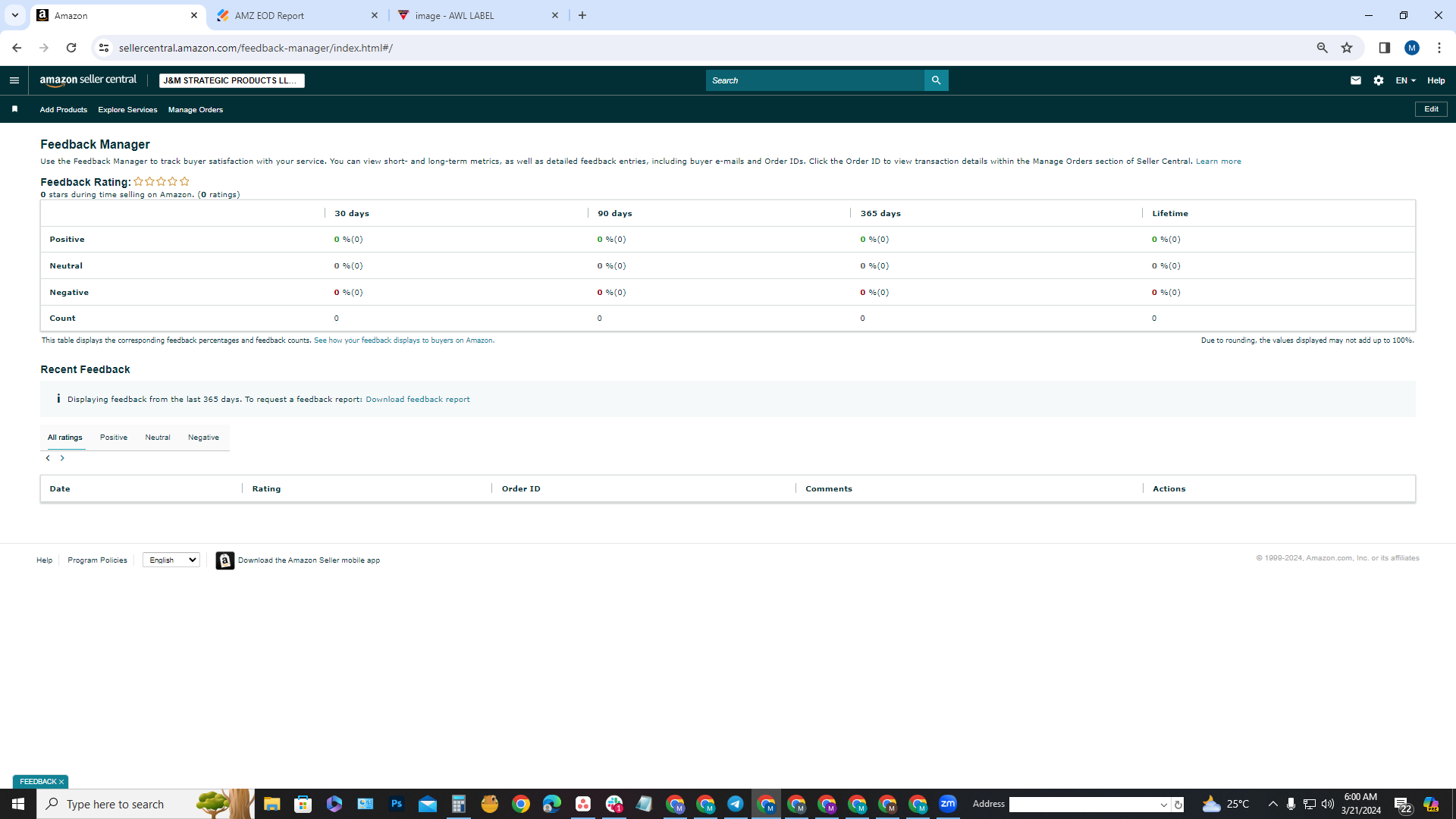Screen dimensions: 1456x819
Task: Open the Chrome profile M avatar
Action: pos(1412,48)
